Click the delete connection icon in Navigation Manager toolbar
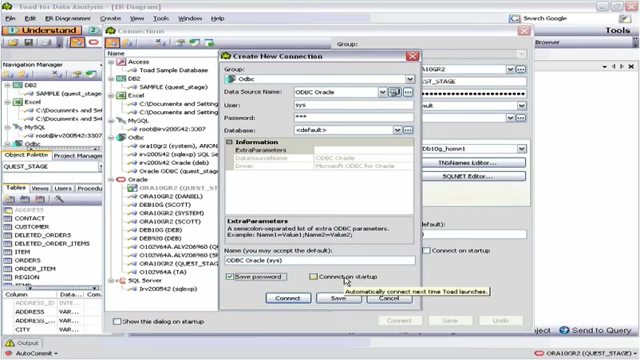 point(57,74)
